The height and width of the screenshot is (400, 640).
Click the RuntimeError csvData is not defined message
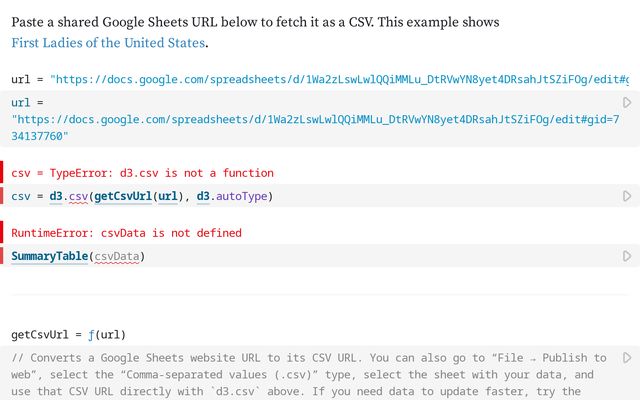(126, 233)
